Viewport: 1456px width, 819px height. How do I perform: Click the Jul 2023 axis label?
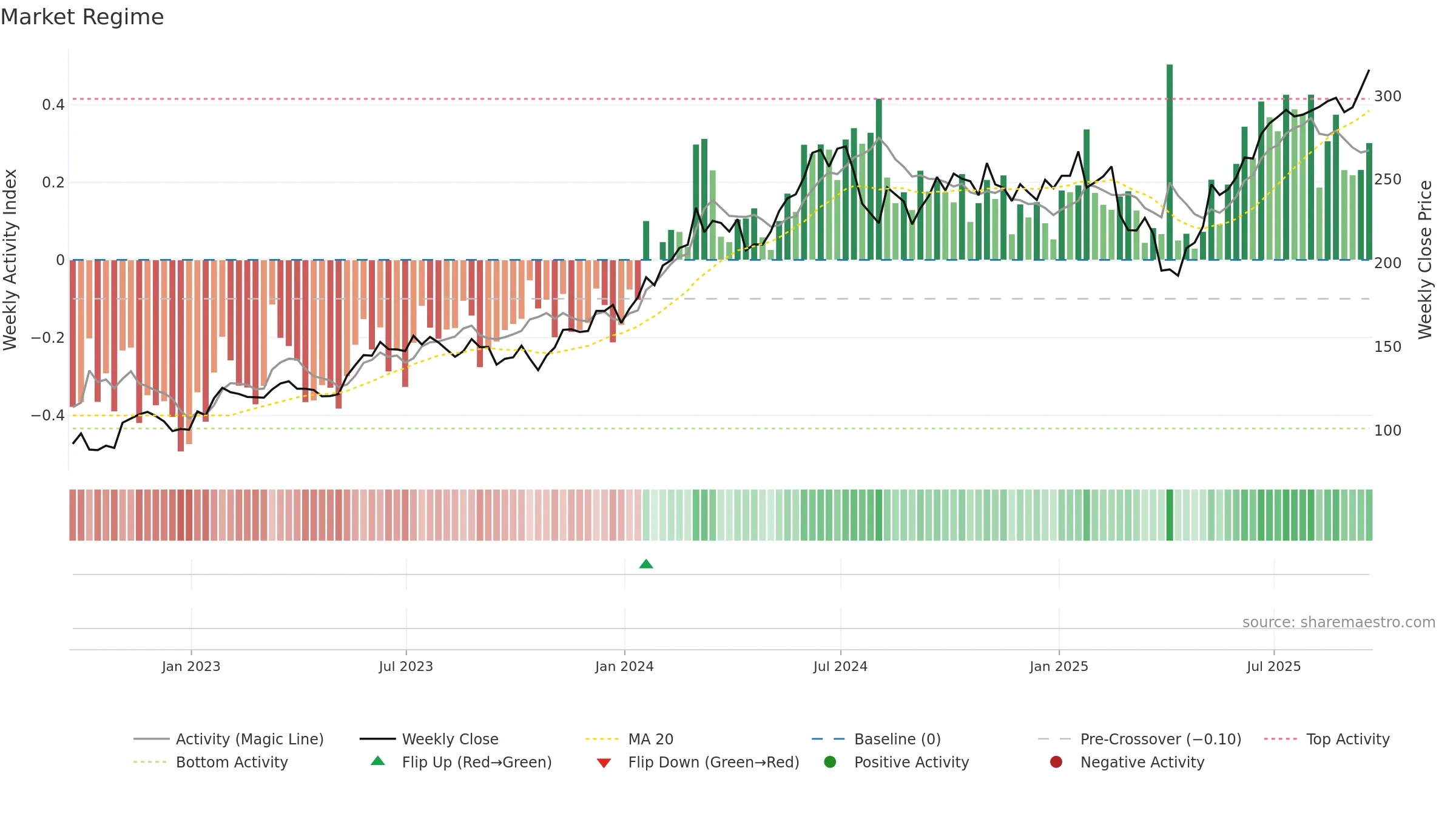406,666
